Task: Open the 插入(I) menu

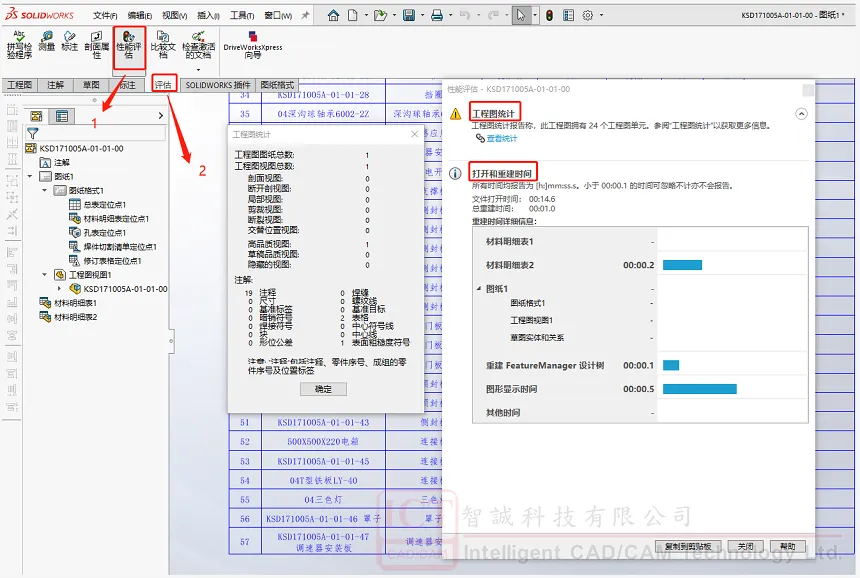Action: 208,15
